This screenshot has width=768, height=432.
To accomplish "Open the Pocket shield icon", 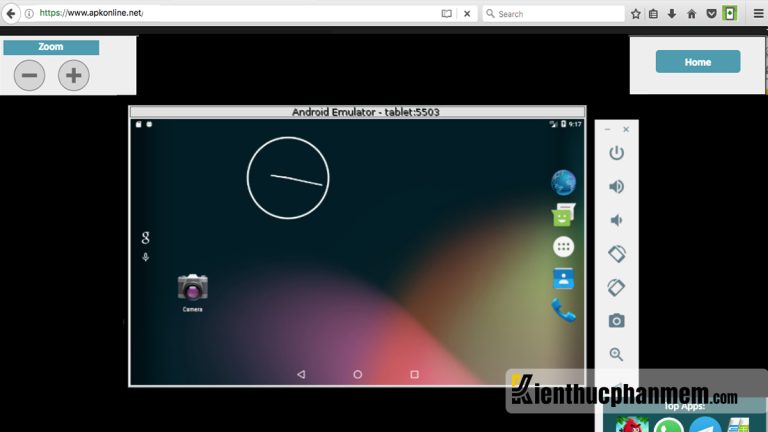I will pyautogui.click(x=711, y=14).
